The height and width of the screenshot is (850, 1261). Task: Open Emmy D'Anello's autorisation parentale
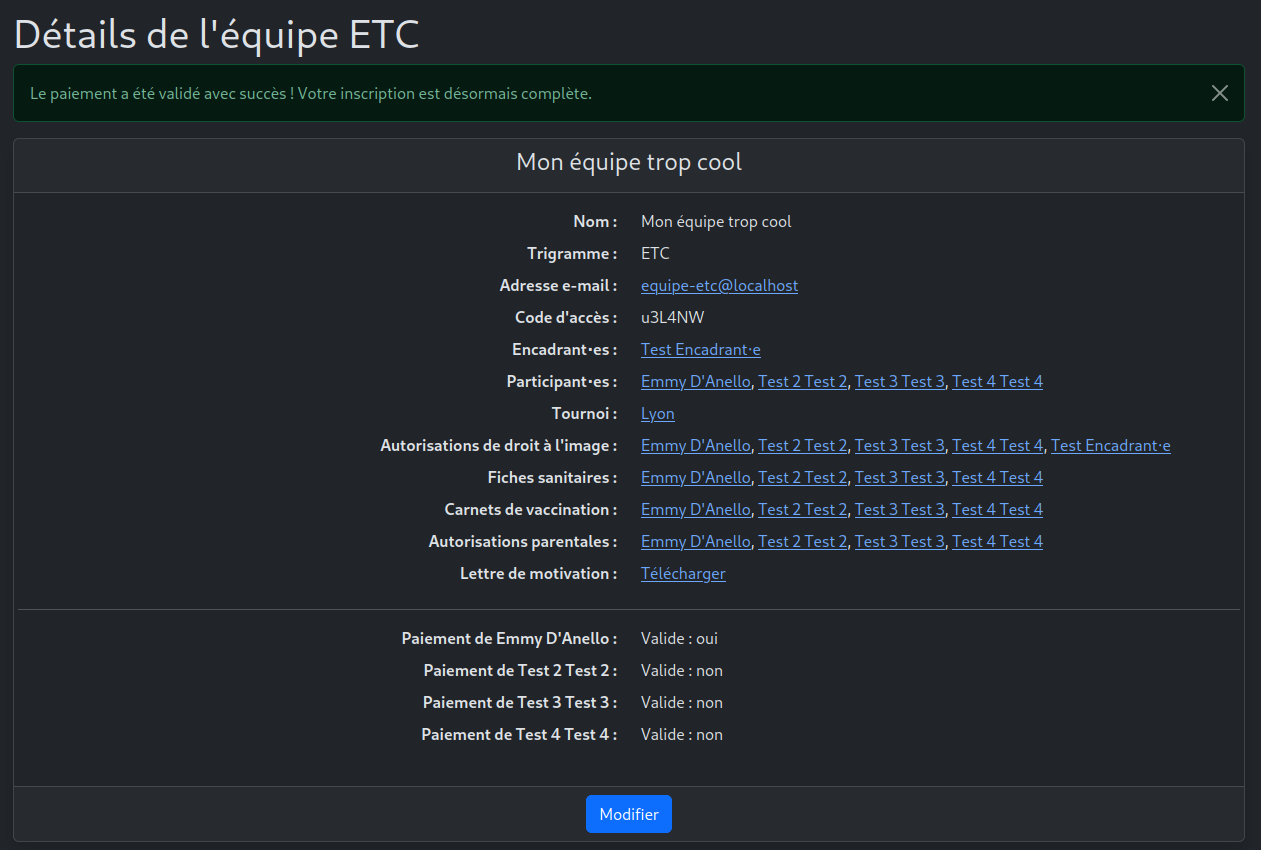tap(695, 542)
